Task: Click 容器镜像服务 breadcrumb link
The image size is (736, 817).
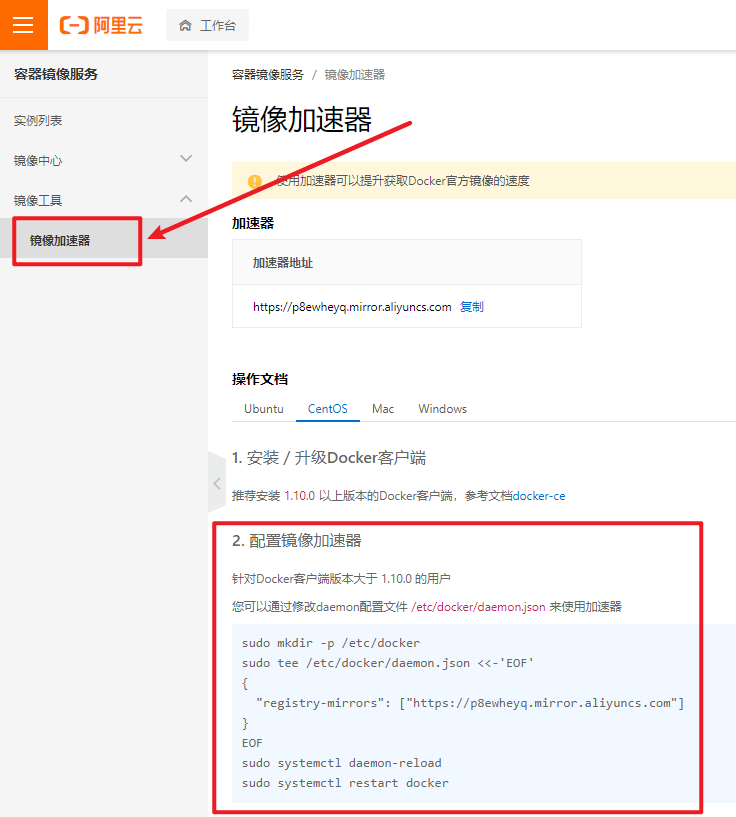Action: pos(268,75)
